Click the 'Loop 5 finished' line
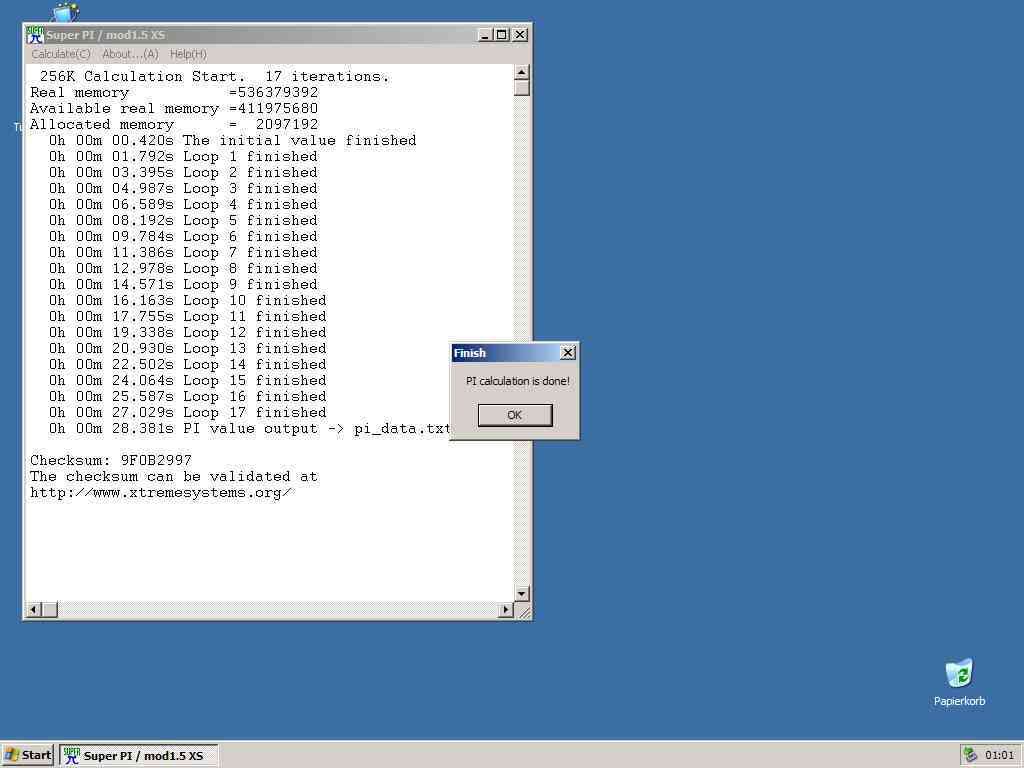The image size is (1024, 768). 183,221
